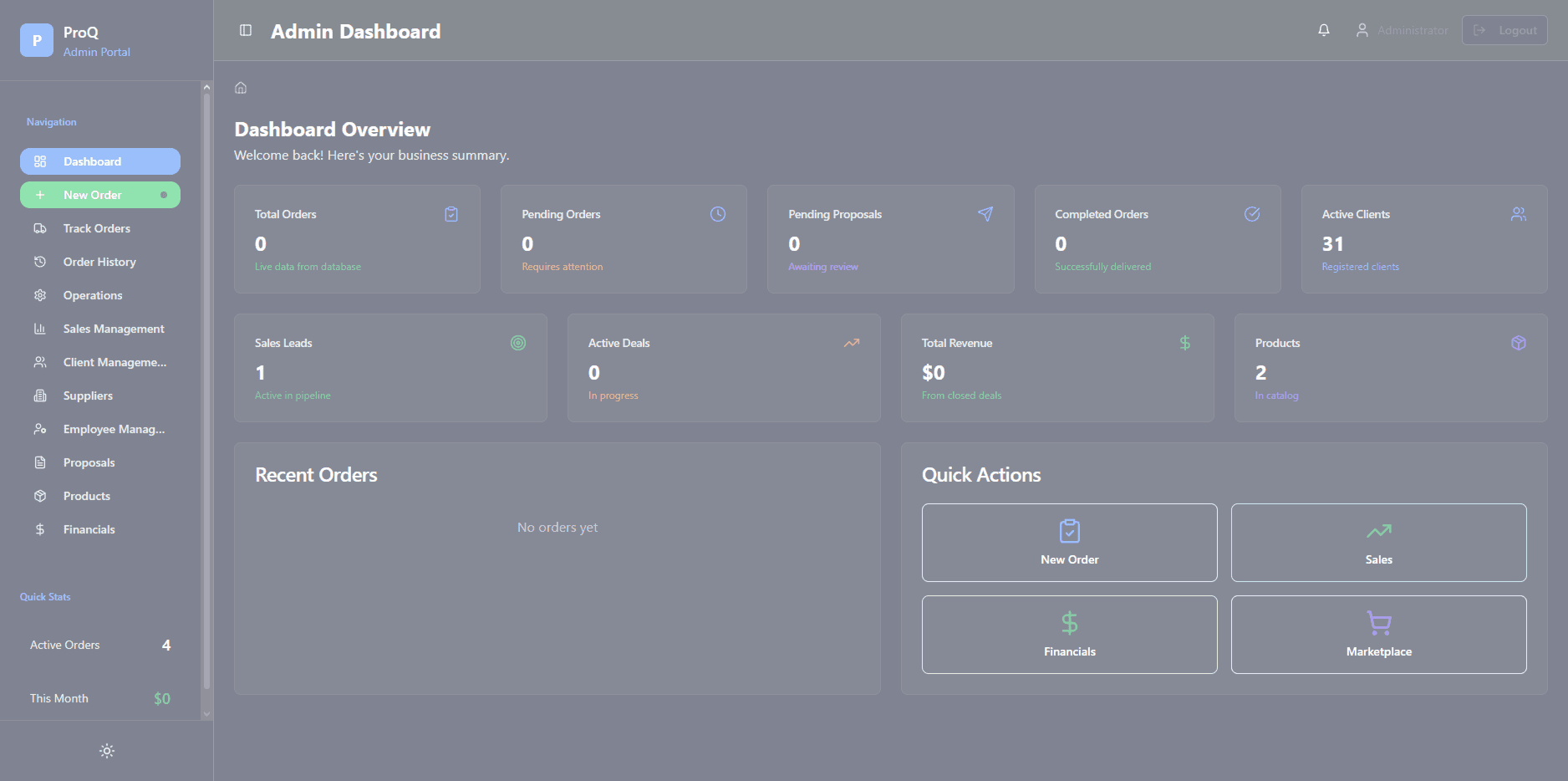The width and height of the screenshot is (1568, 781).
Task: Open Employee Management menu item
Action: 100,429
